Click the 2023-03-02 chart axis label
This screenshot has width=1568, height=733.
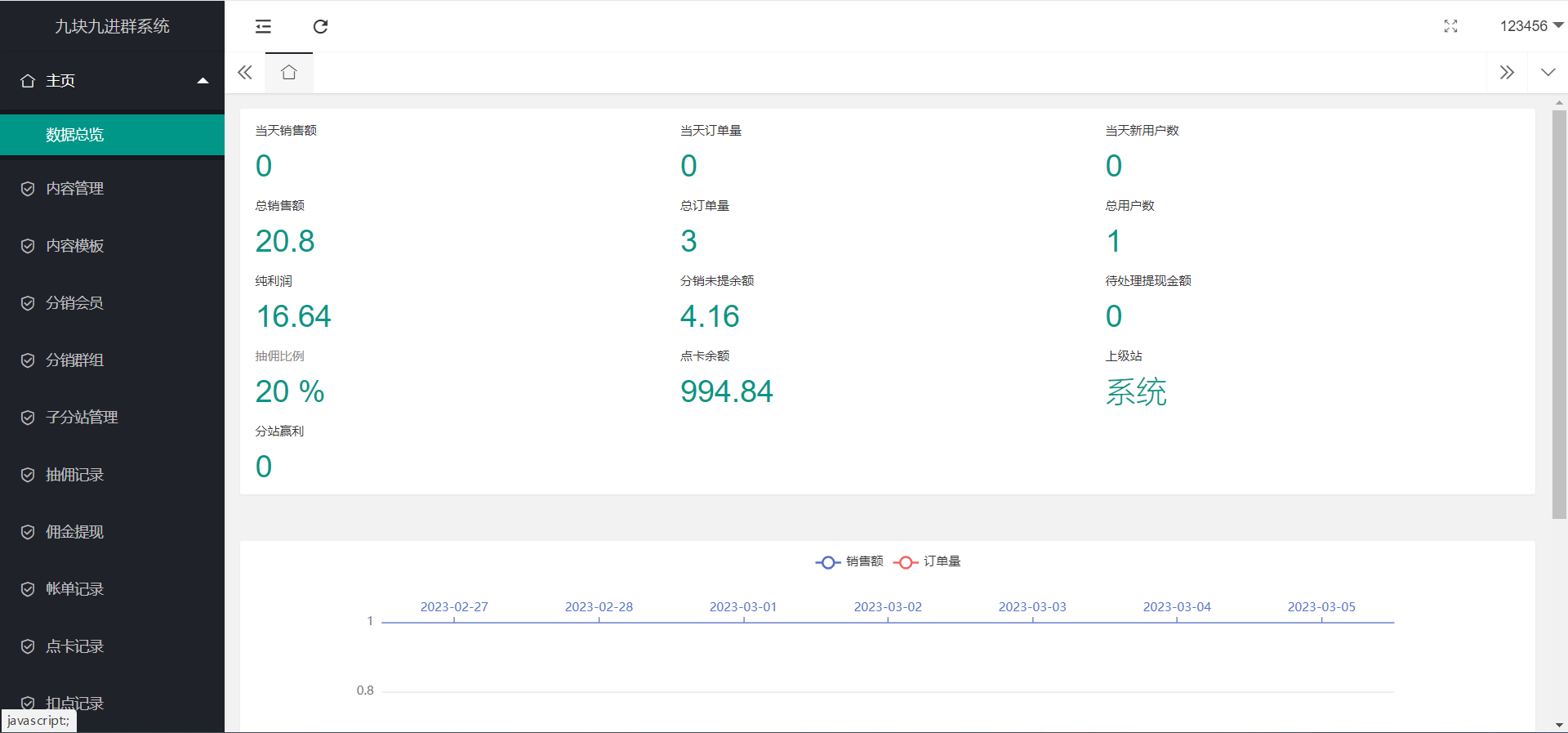point(888,607)
